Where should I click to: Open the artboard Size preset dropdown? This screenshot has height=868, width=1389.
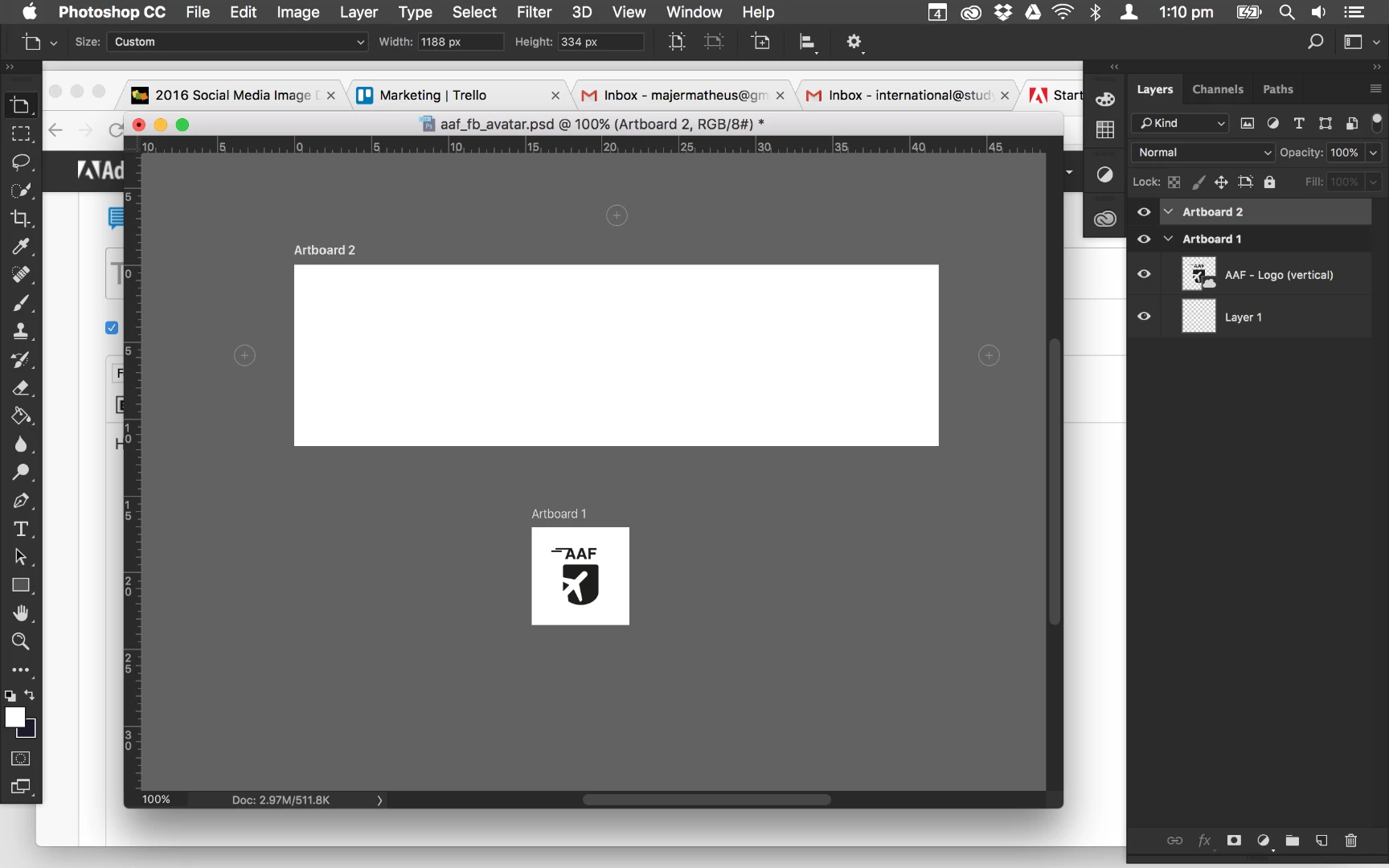pyautogui.click(x=238, y=42)
